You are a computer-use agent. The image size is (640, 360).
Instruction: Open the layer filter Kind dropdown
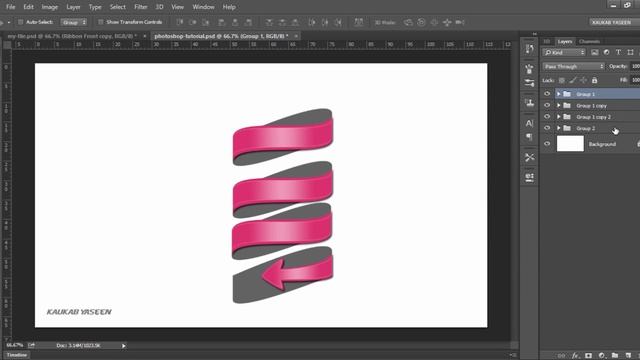tap(564, 52)
